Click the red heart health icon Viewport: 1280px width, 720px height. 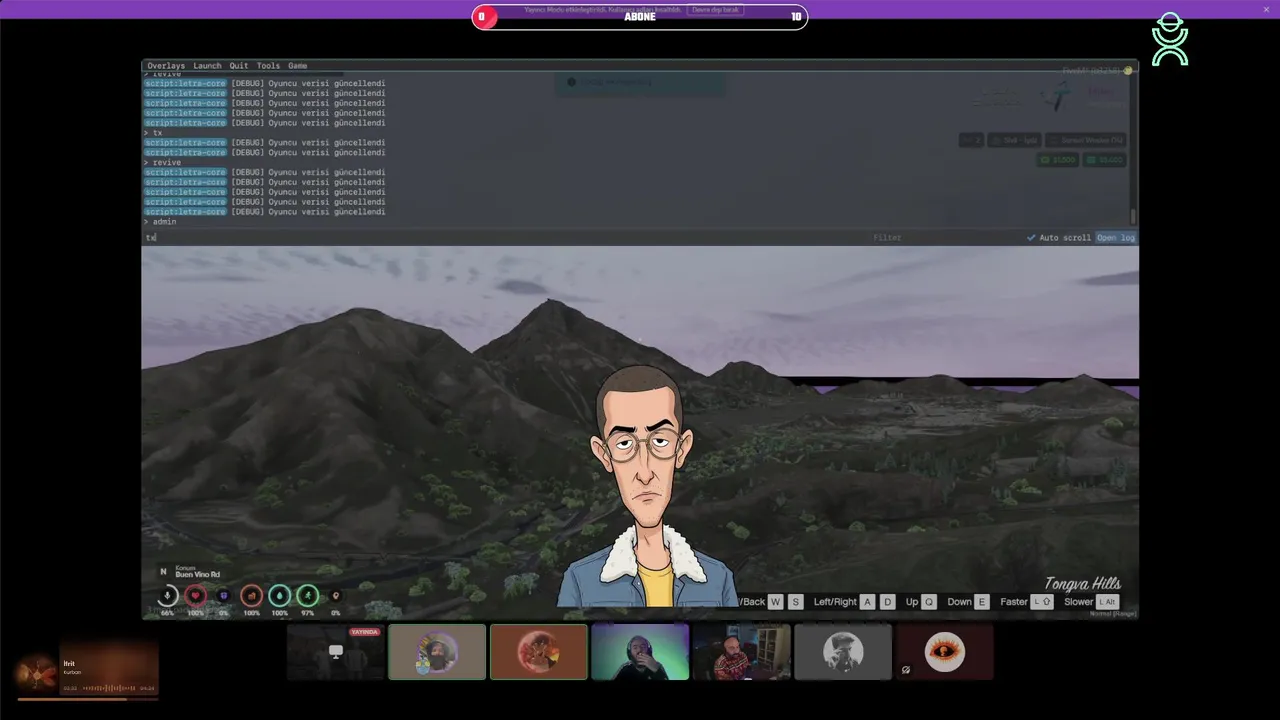pos(195,596)
